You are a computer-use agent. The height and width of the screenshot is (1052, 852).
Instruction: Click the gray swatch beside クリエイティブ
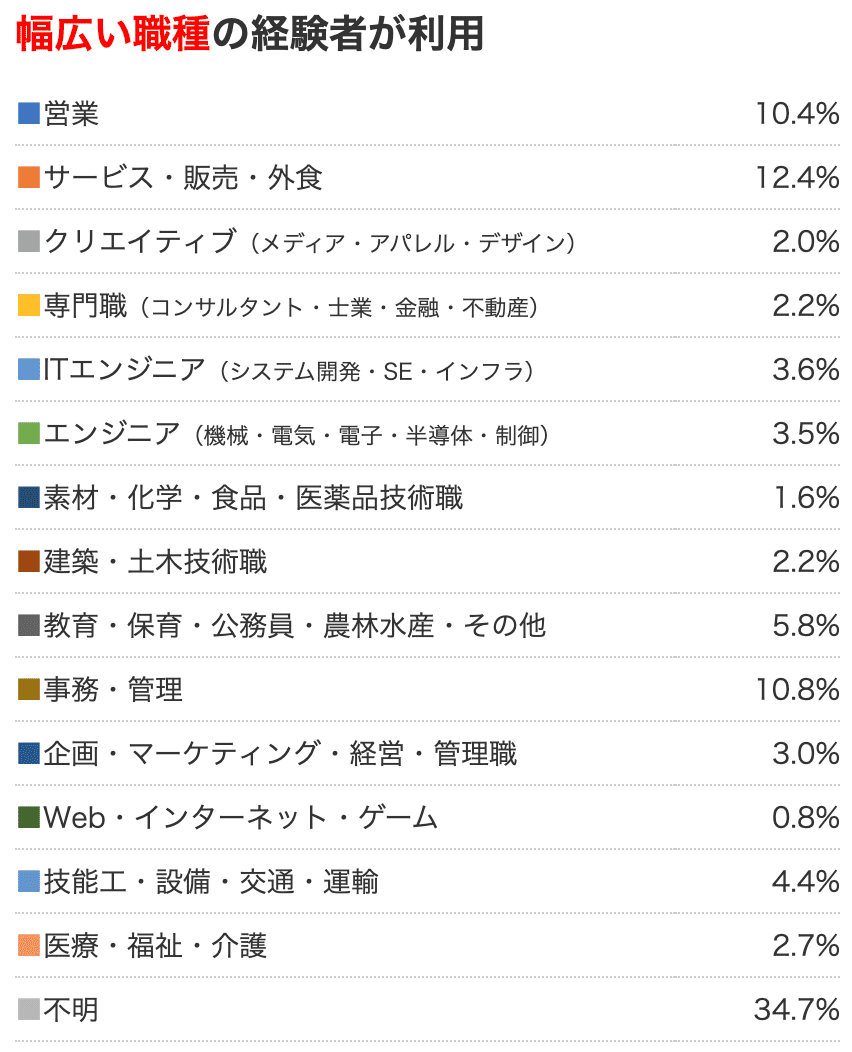click(29, 242)
